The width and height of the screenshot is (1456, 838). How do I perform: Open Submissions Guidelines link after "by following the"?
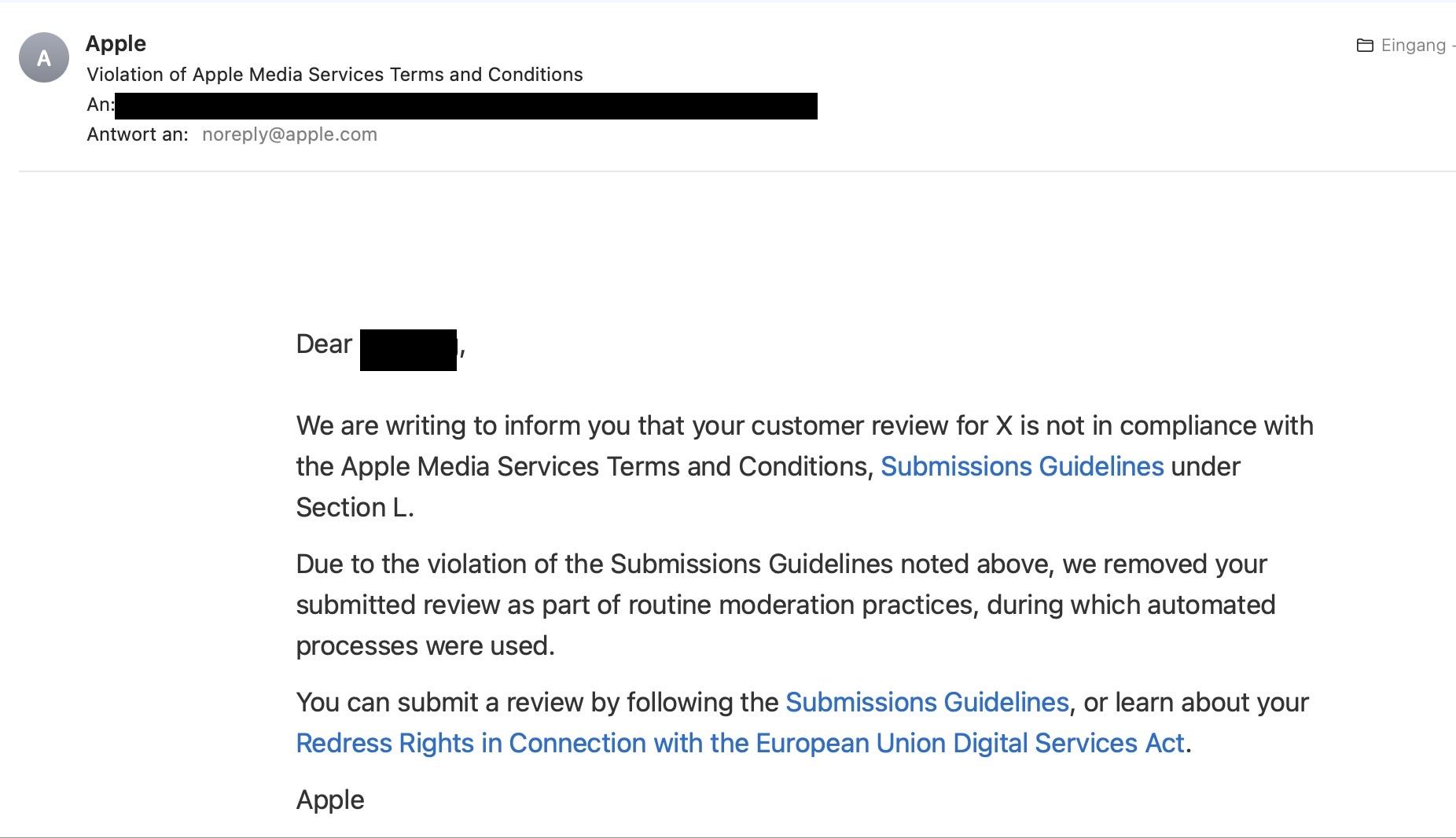(x=927, y=702)
